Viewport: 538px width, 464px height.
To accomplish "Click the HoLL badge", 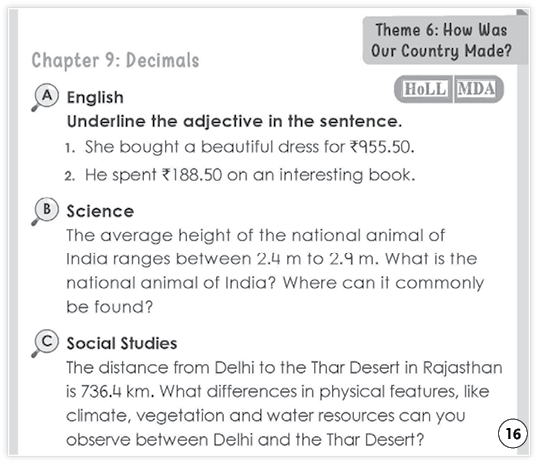I will point(425,89).
